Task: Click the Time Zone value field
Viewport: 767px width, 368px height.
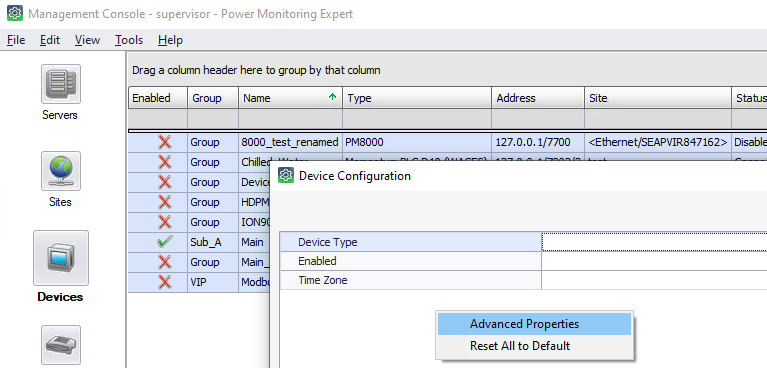Action: [654, 280]
